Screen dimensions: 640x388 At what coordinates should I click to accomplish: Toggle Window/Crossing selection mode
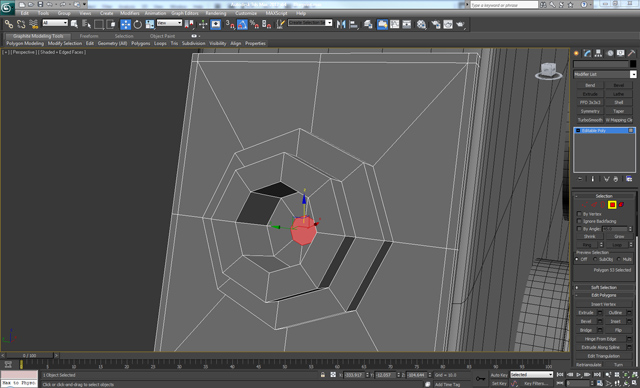pos(111,24)
